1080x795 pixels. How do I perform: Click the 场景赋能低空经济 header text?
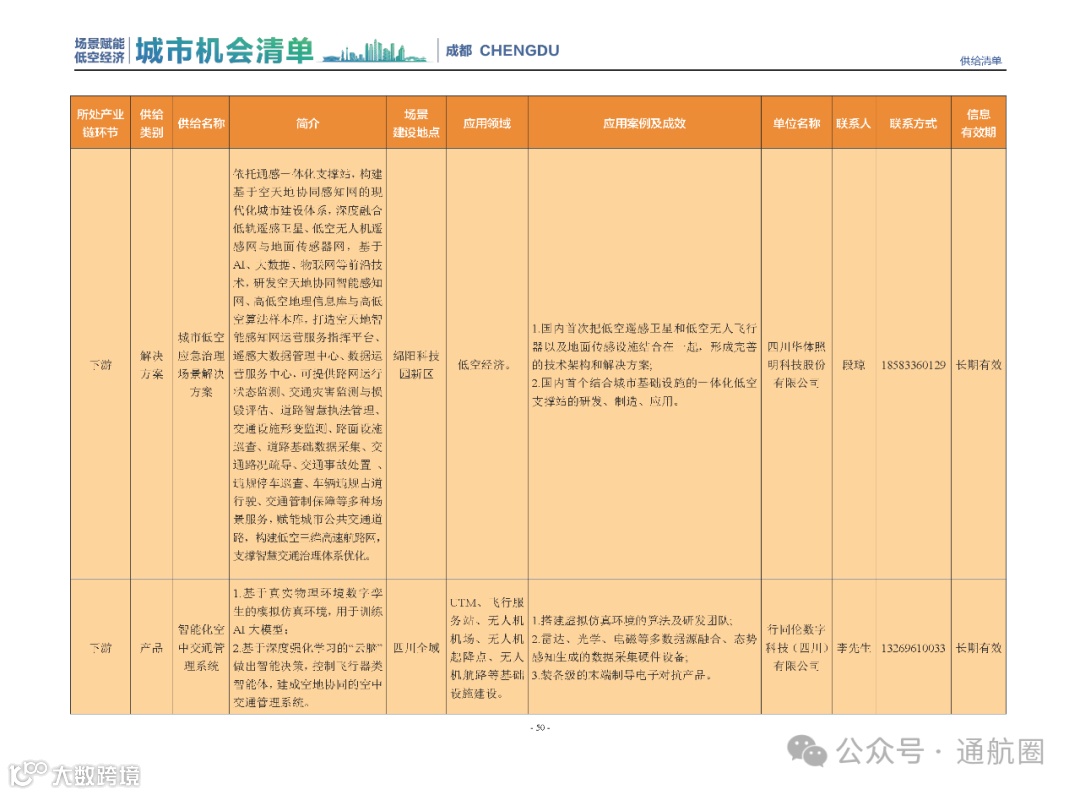point(99,50)
